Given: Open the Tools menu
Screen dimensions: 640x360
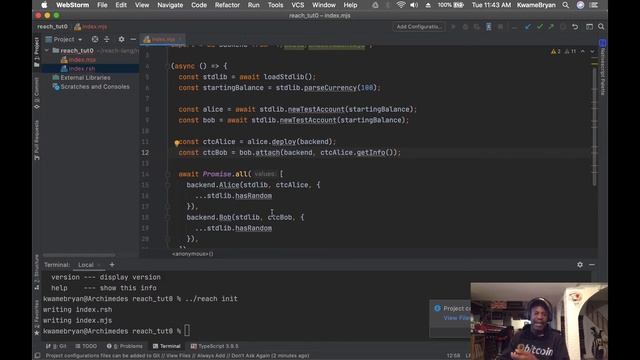Looking at the screenshot, I should point(275,5).
